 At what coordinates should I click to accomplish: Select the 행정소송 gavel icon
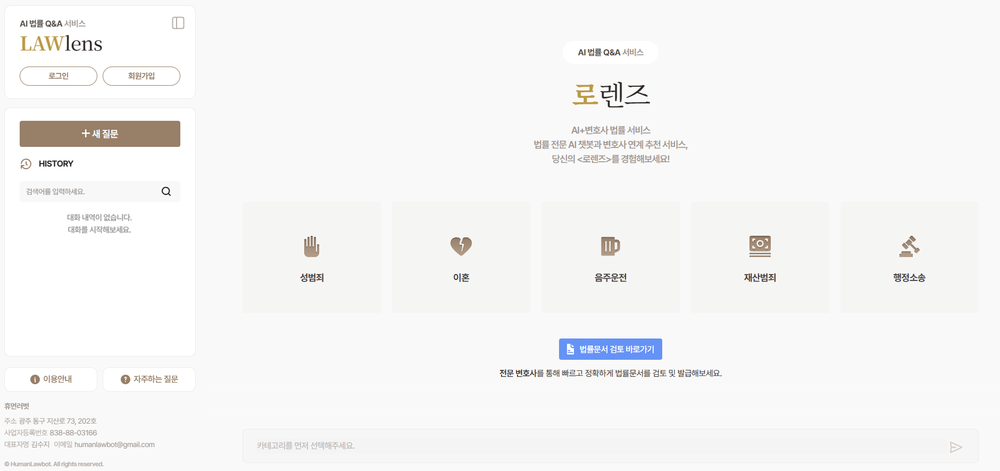coord(909,246)
